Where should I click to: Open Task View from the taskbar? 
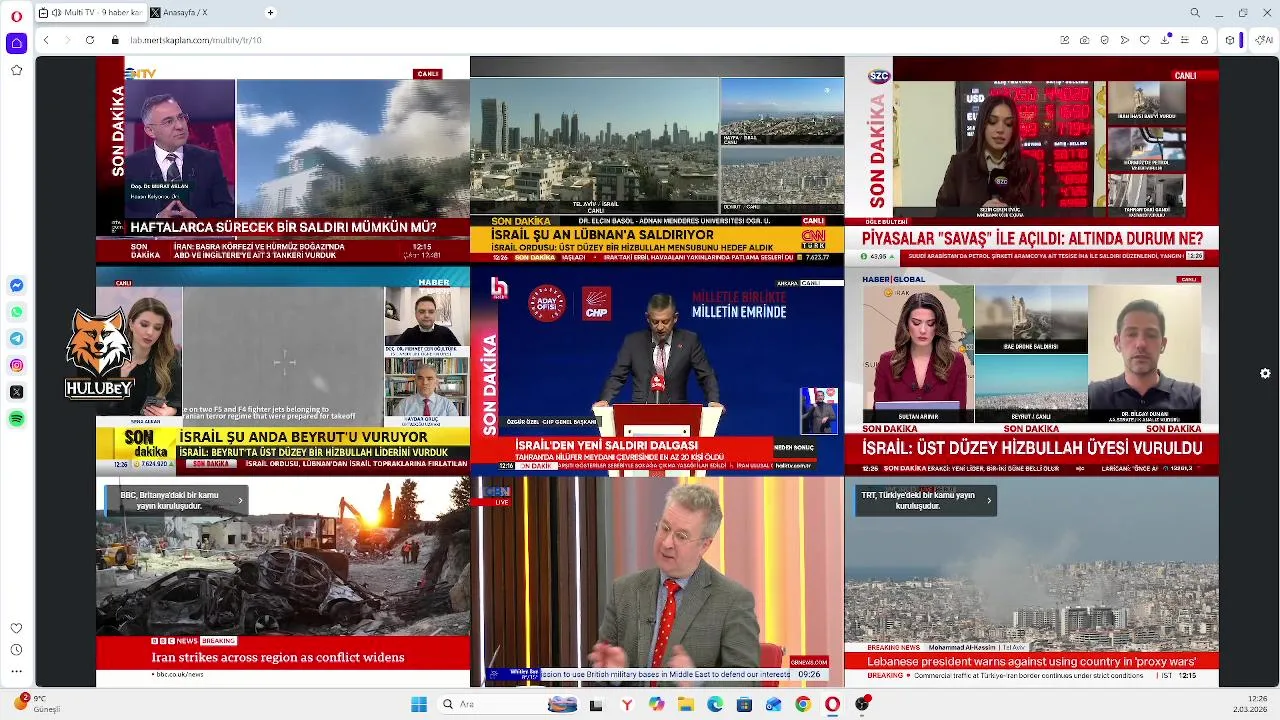pyautogui.click(x=596, y=704)
